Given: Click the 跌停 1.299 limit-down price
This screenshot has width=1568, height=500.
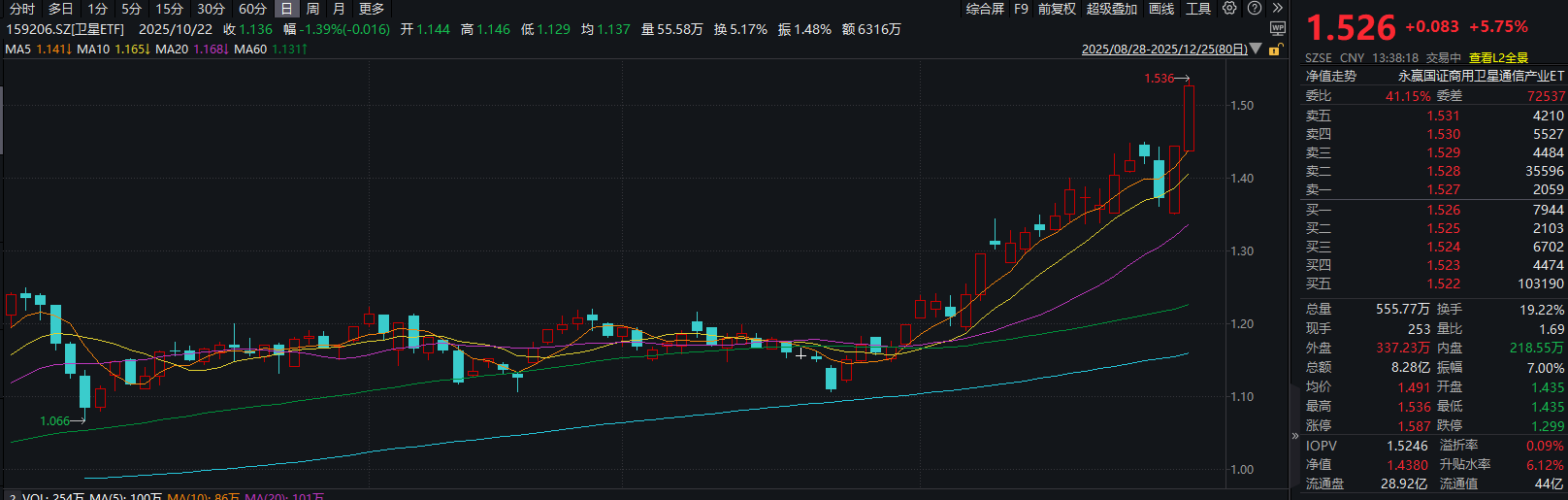Looking at the screenshot, I should (1548, 425).
